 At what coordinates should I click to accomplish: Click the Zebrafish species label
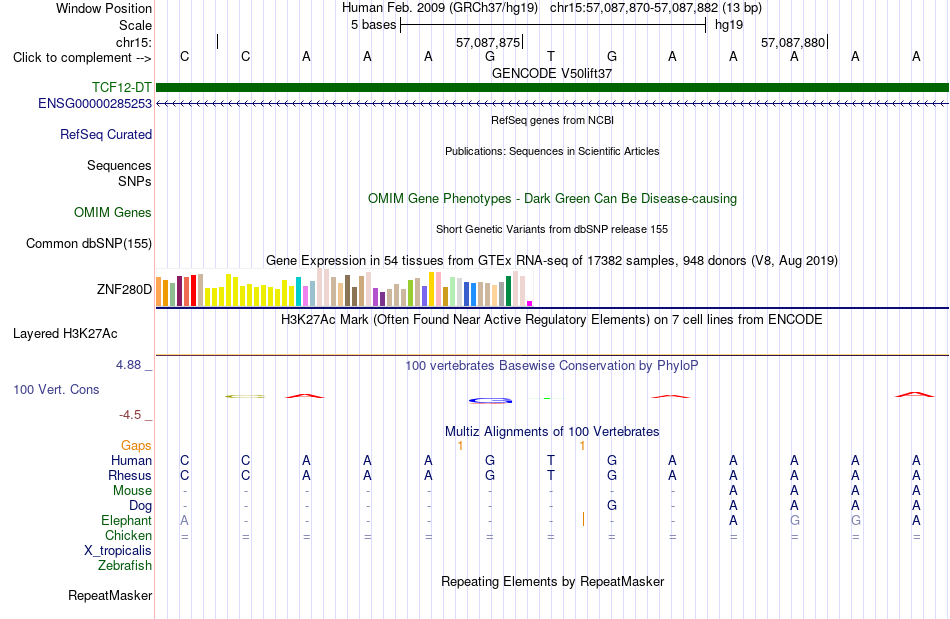point(125,566)
